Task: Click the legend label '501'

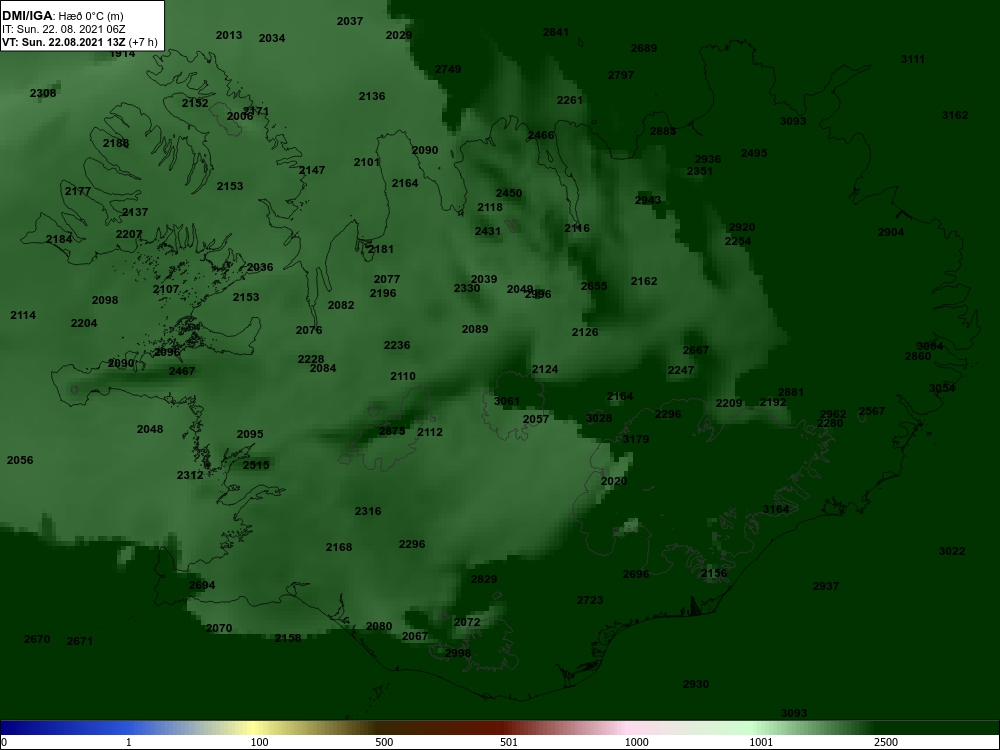Action: 510,742
